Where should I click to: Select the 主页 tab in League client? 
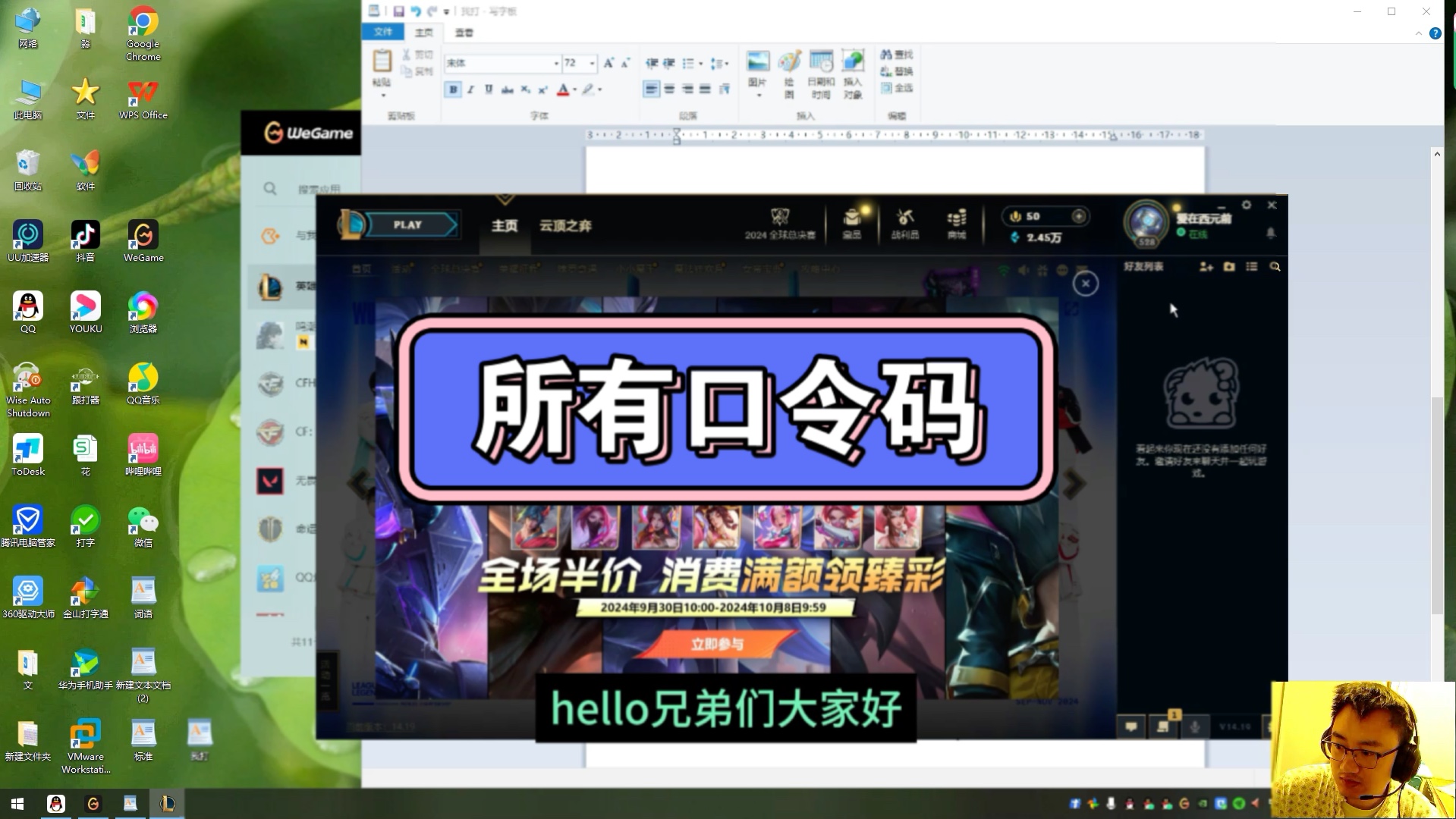pos(504,225)
